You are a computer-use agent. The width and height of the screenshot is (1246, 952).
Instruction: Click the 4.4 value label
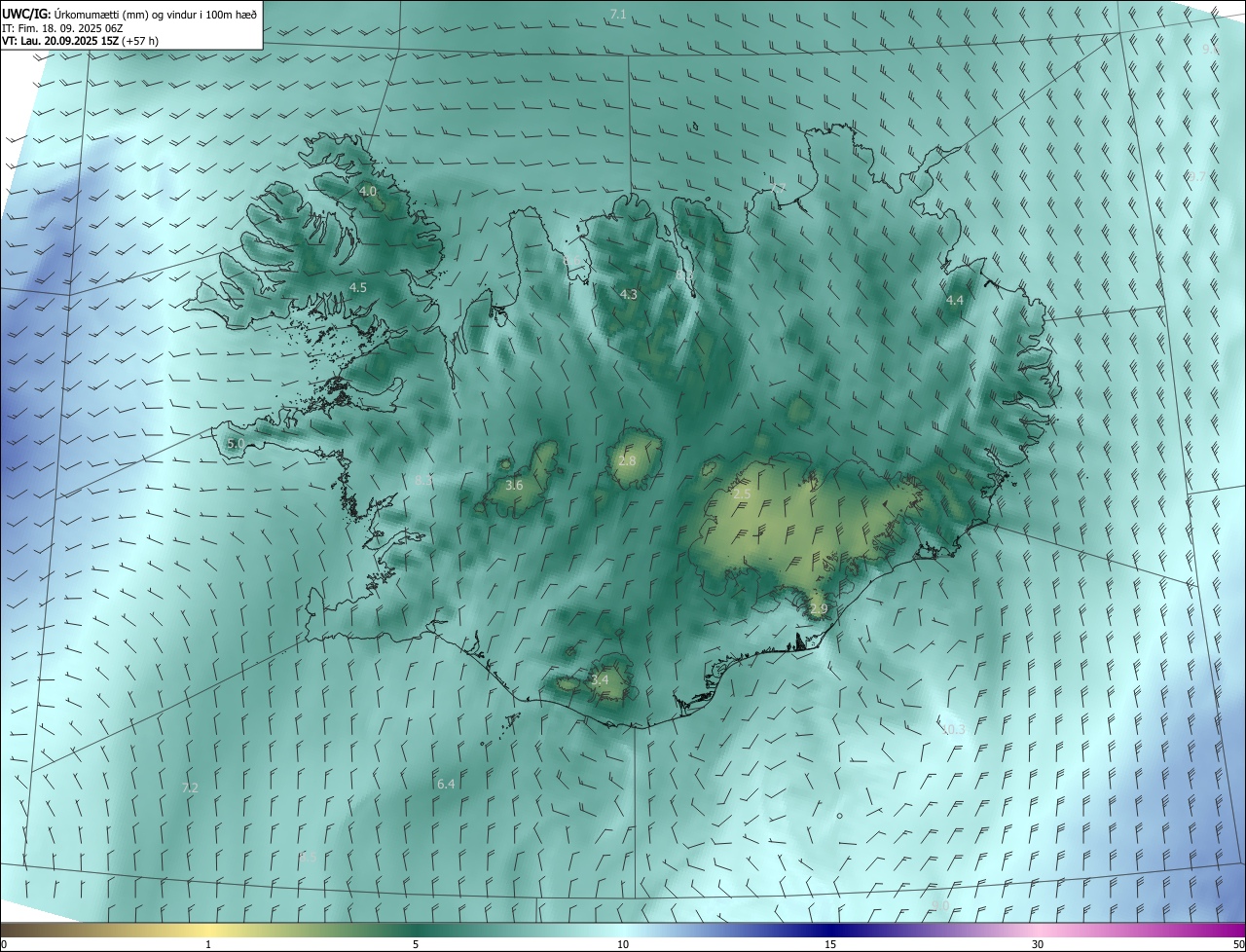(955, 300)
